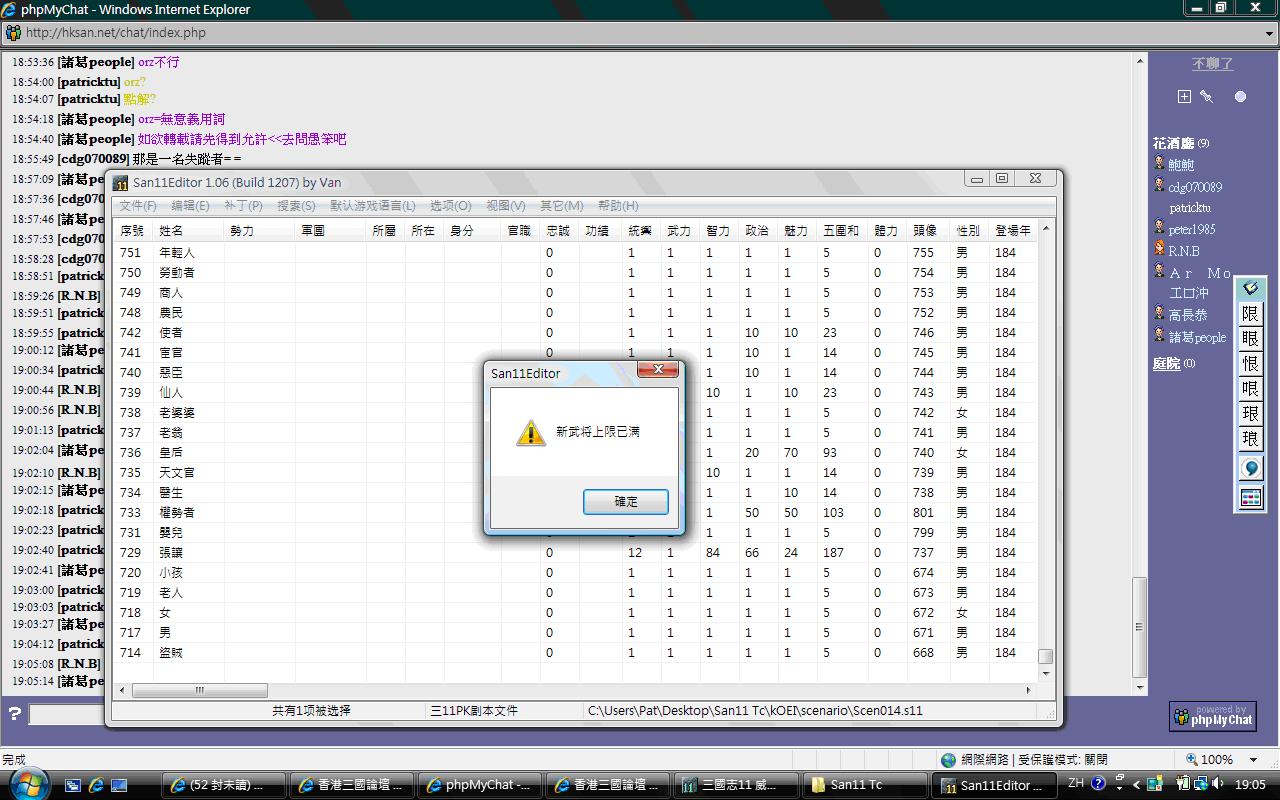This screenshot has height=800, width=1280.
Task: Click the 不聊了 exit chat link
Action: tap(1212, 64)
